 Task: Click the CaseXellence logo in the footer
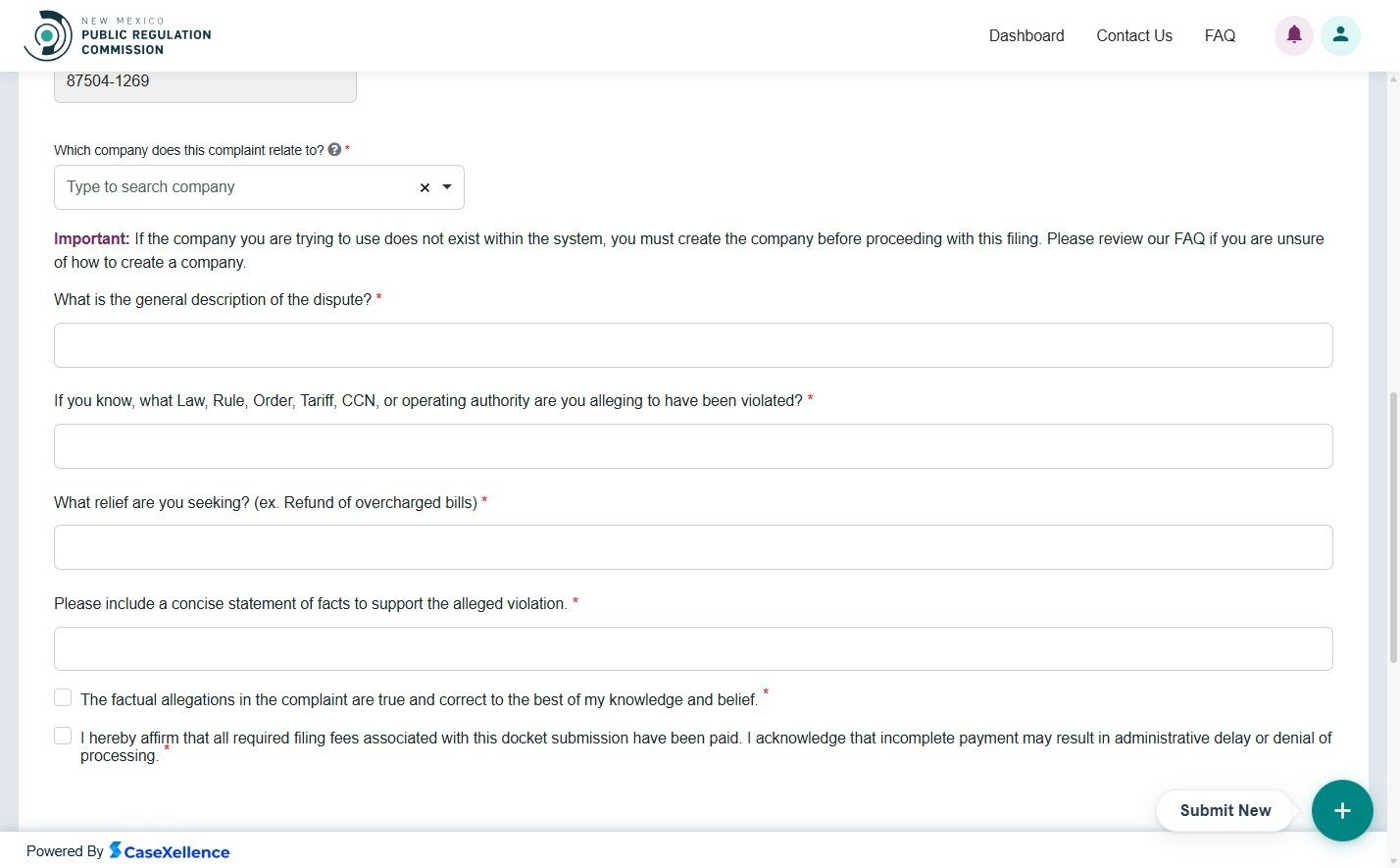pyautogui.click(x=170, y=850)
